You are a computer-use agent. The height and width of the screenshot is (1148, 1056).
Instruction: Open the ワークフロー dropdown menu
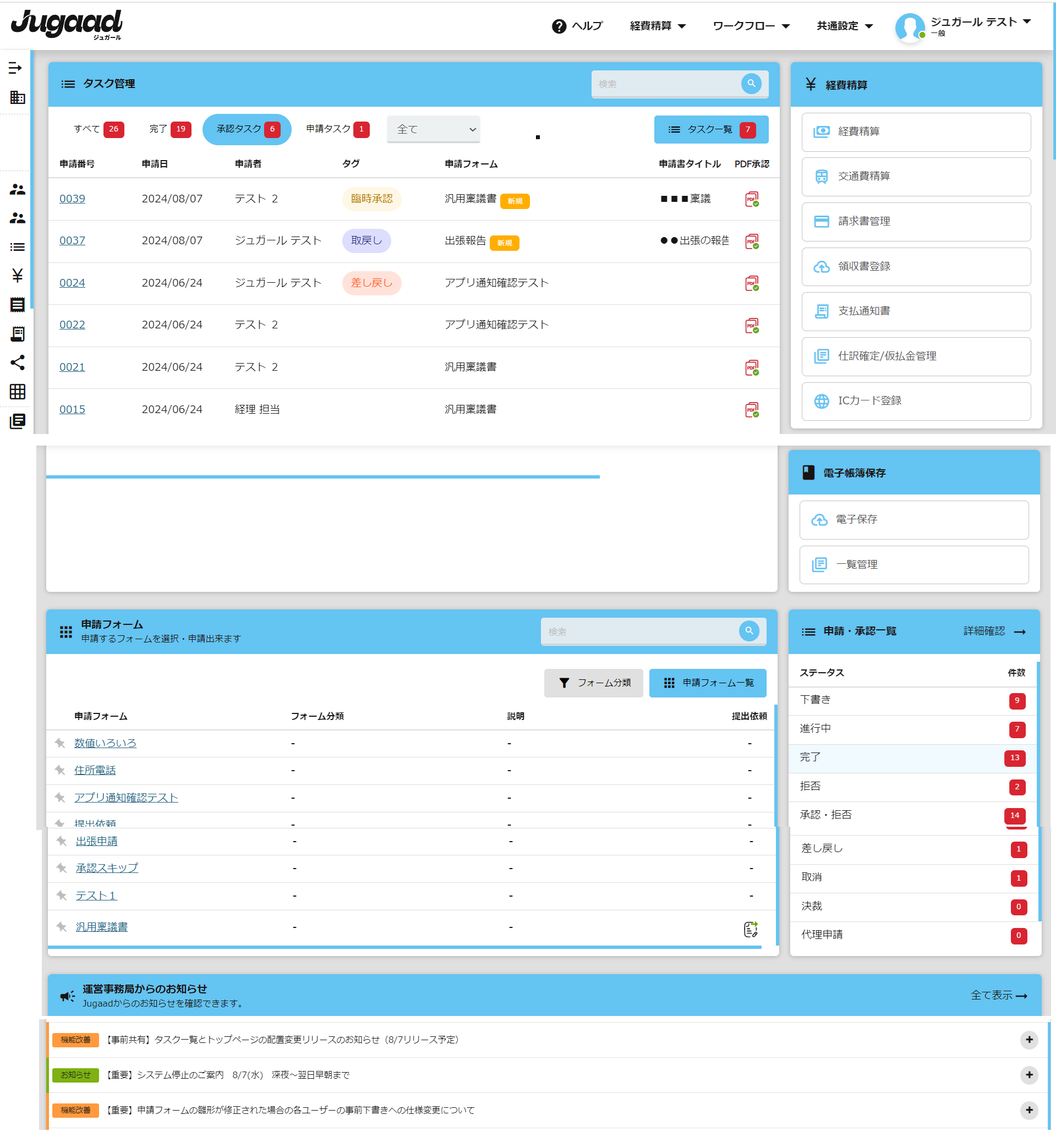click(751, 26)
